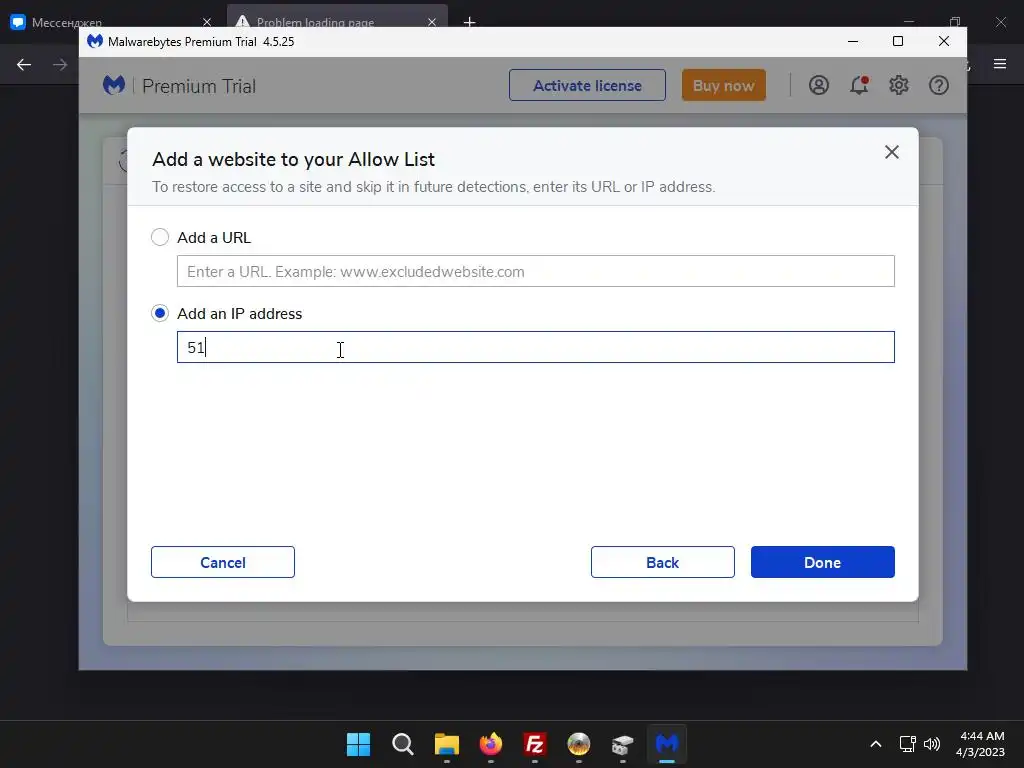Viewport: 1024px width, 768px height.
Task: Select the Add an IP address radio button
Action: click(160, 313)
